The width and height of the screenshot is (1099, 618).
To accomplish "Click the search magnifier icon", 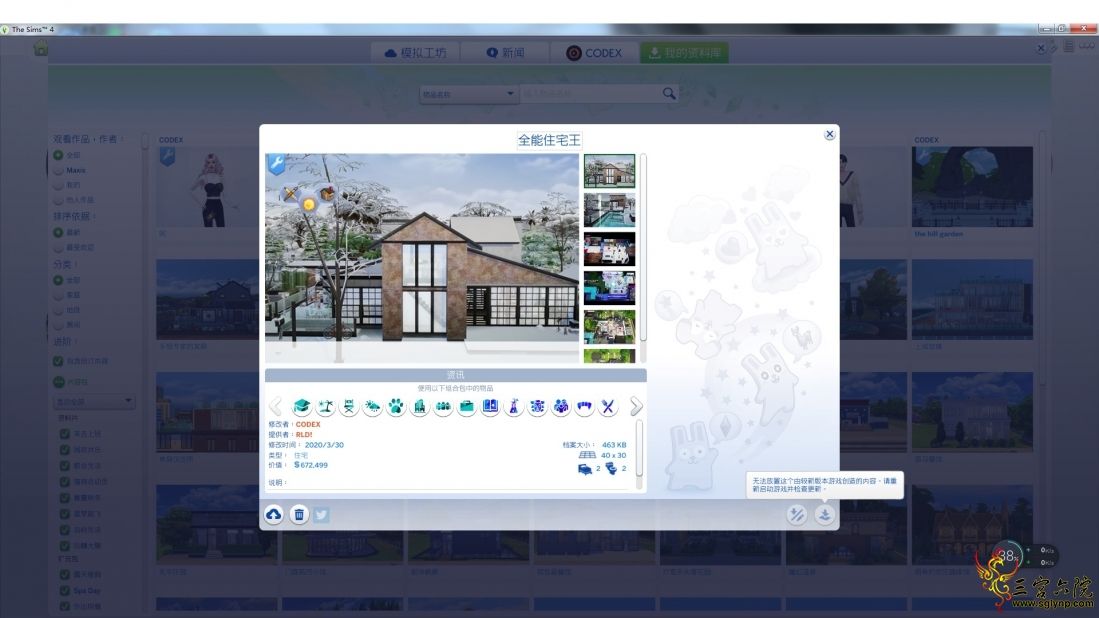I will 669,93.
